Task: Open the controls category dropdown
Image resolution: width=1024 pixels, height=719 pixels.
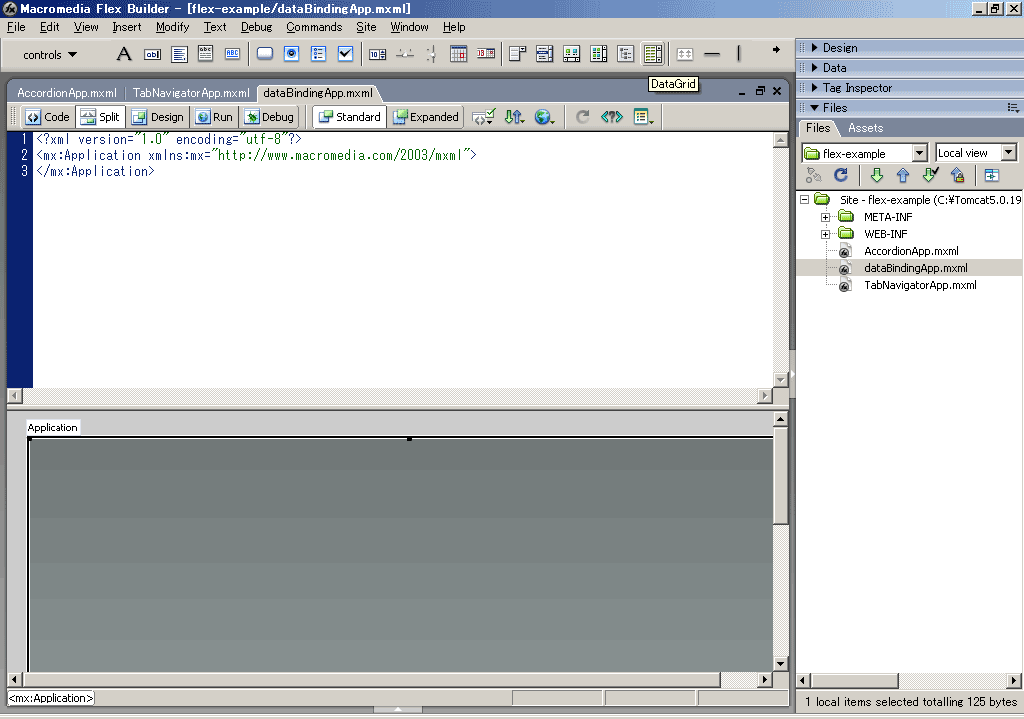Action: pos(50,55)
